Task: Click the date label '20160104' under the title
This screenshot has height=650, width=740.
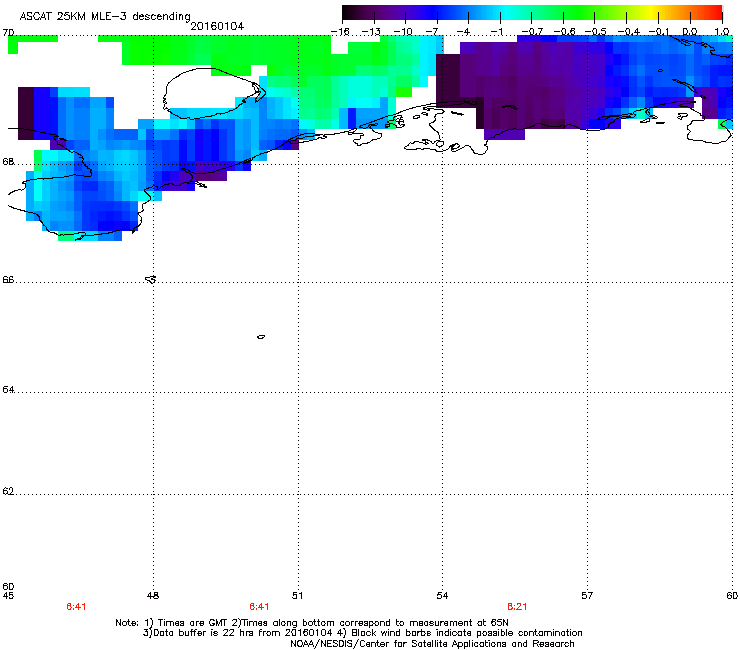Action: point(217,26)
